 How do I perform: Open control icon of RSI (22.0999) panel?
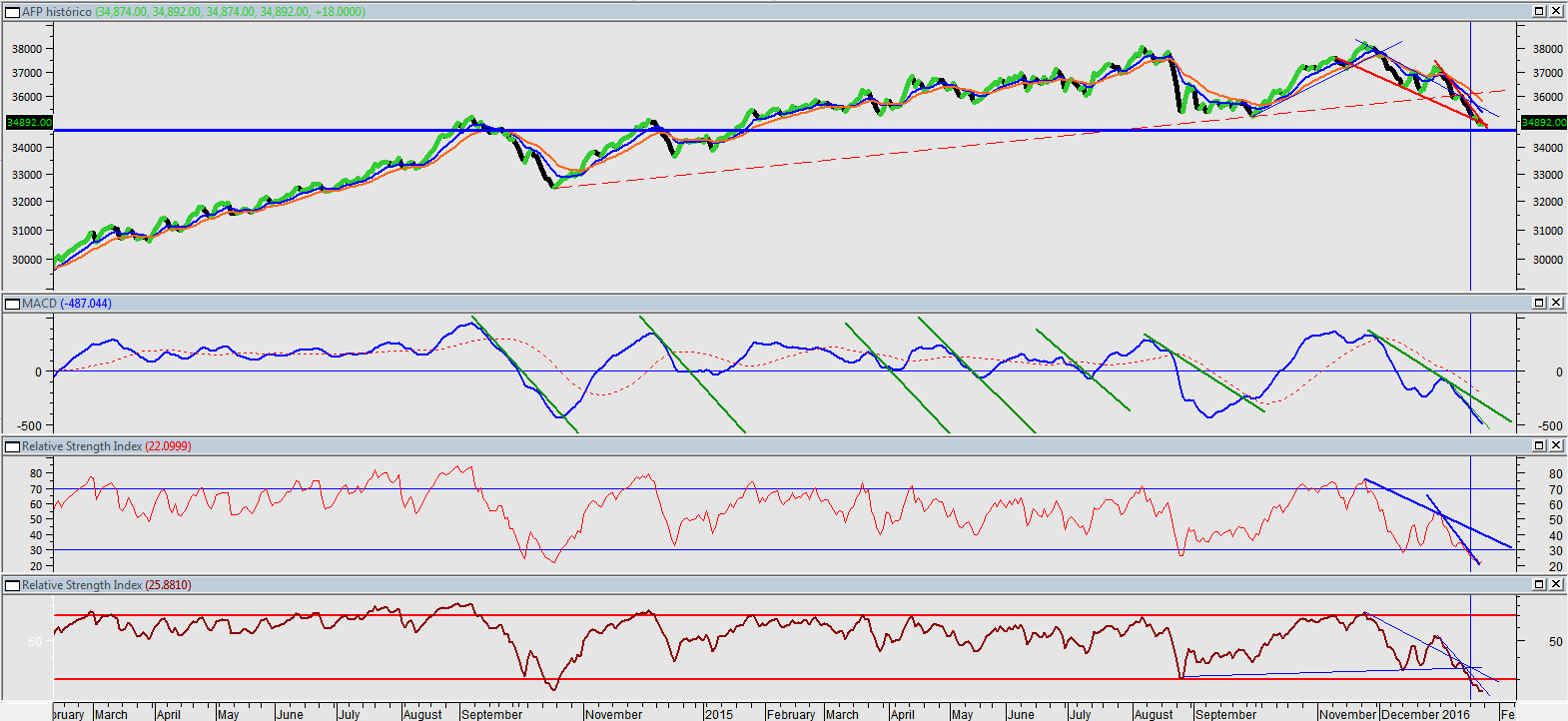13,446
